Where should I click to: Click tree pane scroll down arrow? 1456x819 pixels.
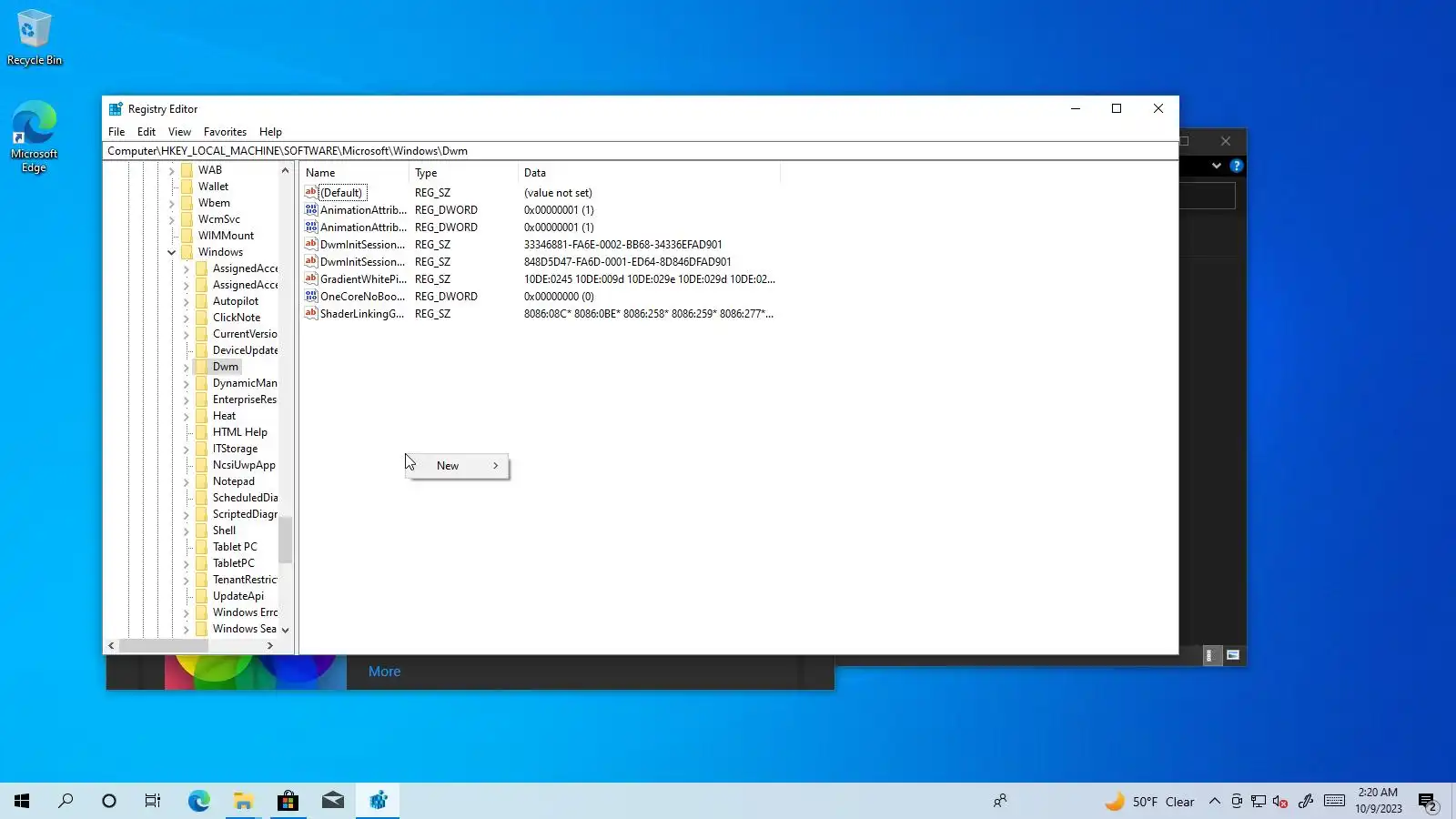tap(285, 630)
